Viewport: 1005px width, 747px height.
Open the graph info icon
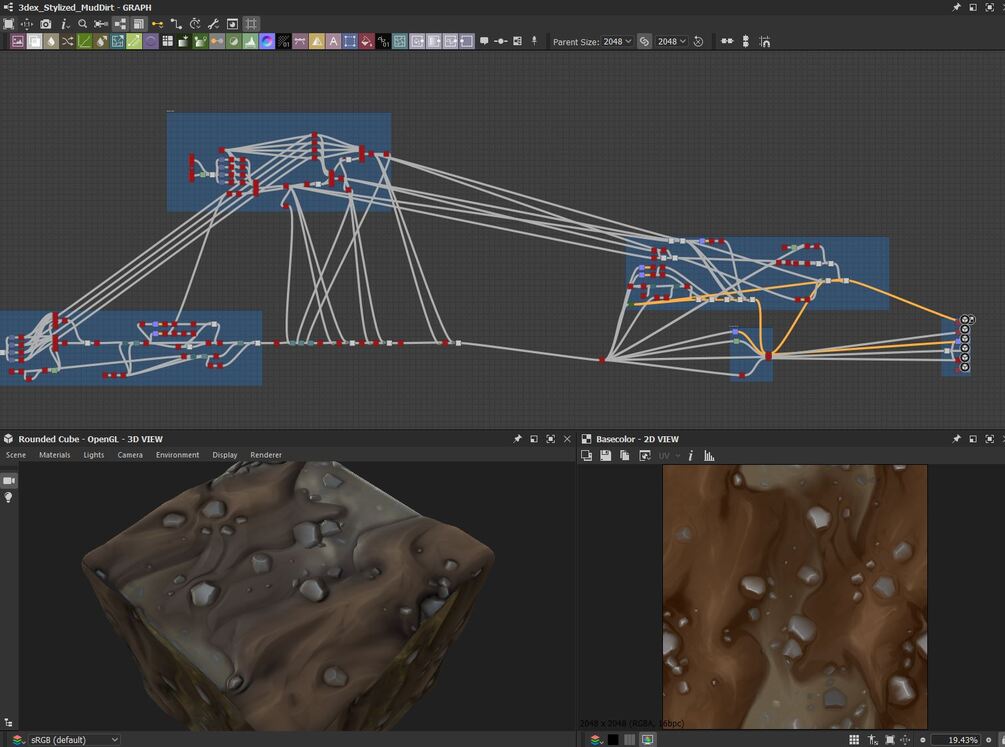tap(64, 24)
